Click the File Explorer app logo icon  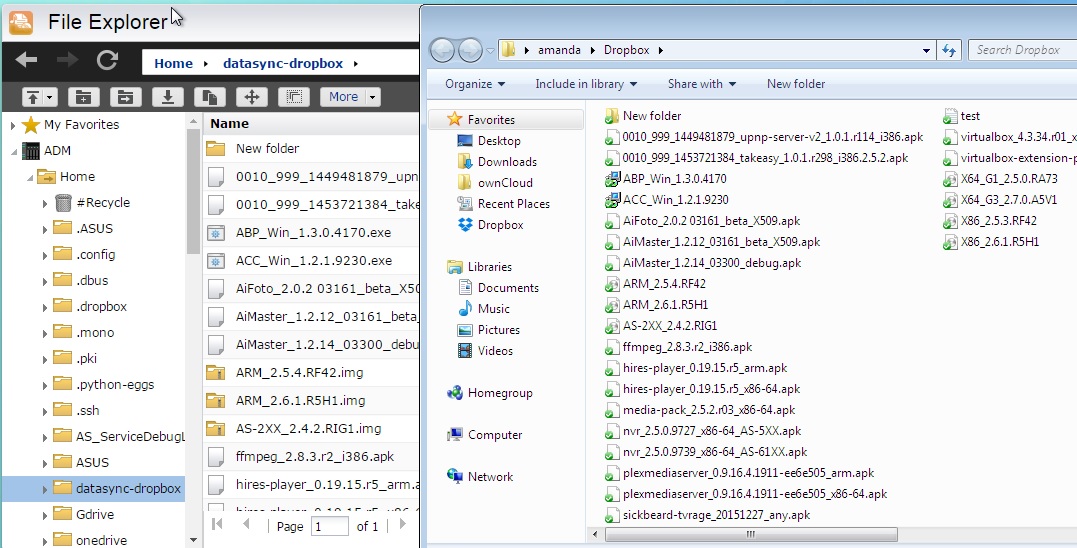(21, 22)
